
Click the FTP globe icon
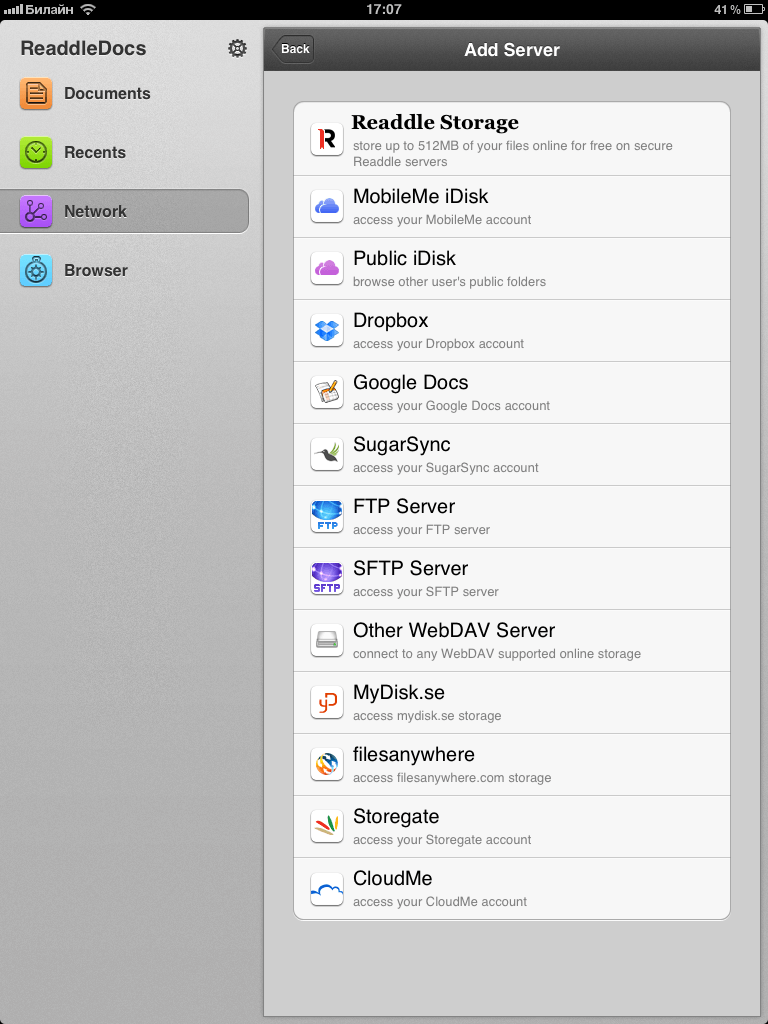327,517
